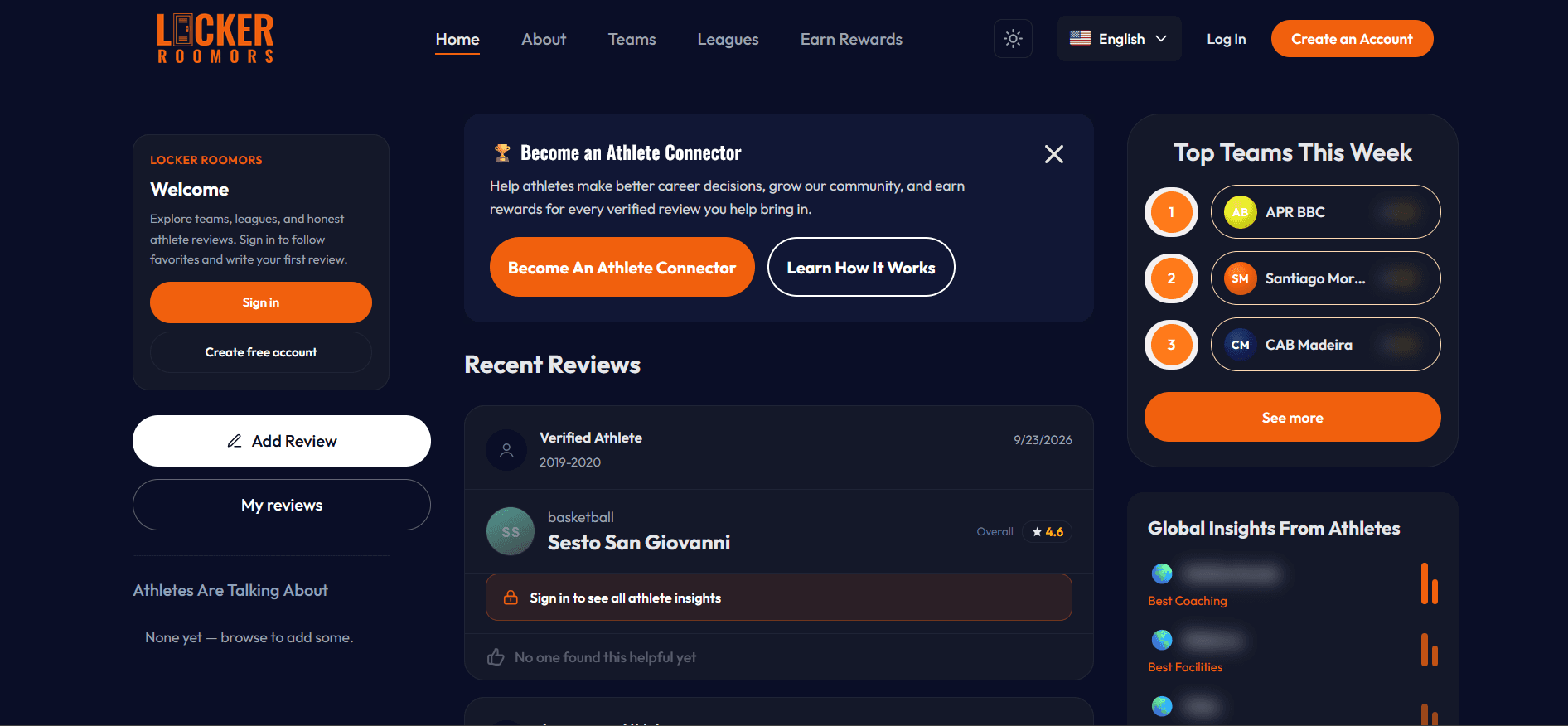The width and height of the screenshot is (1568, 726).
Task: Click the globe icon above Best Coaching
Action: point(1162,574)
